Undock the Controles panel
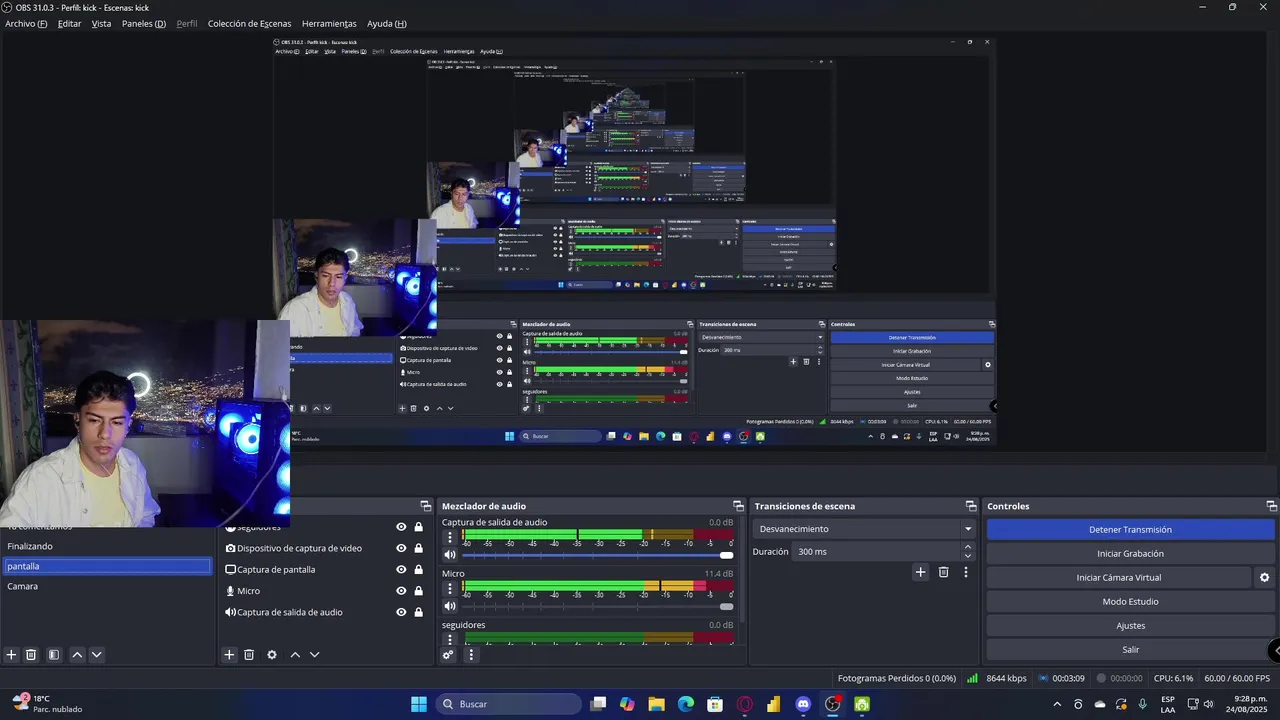 tap(1272, 506)
